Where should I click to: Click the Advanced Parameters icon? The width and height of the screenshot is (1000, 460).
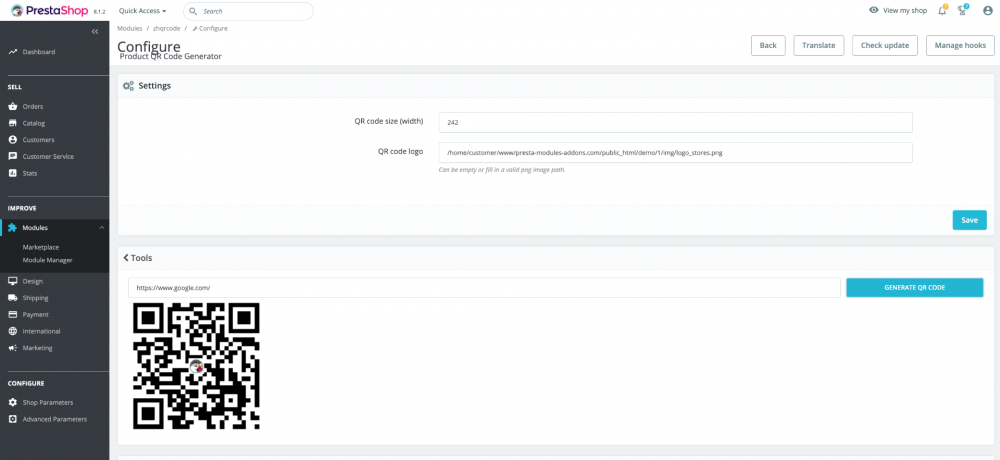tap(12, 419)
